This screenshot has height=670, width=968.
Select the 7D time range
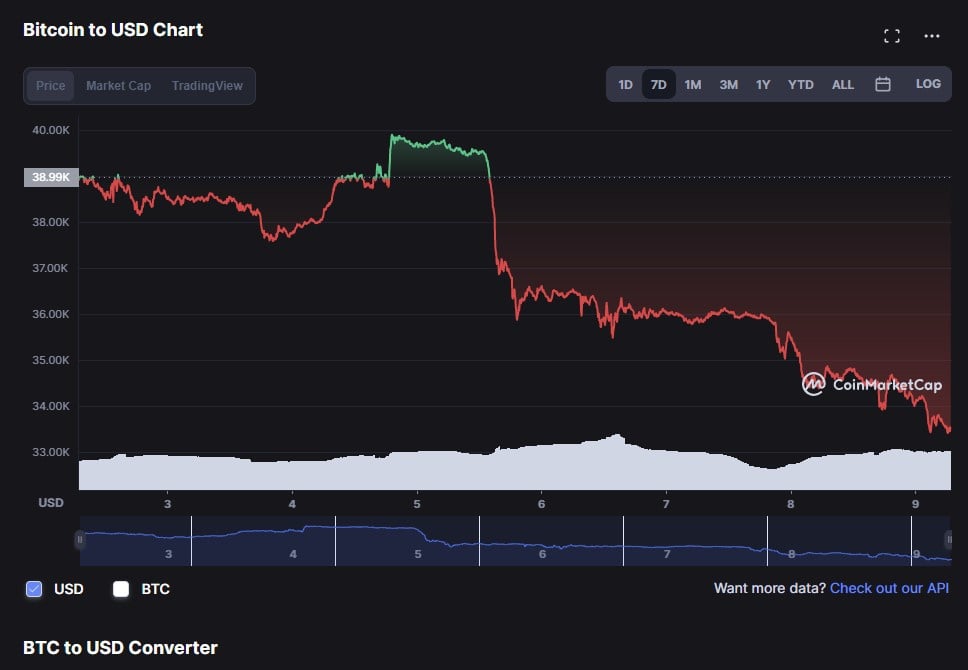tap(658, 85)
